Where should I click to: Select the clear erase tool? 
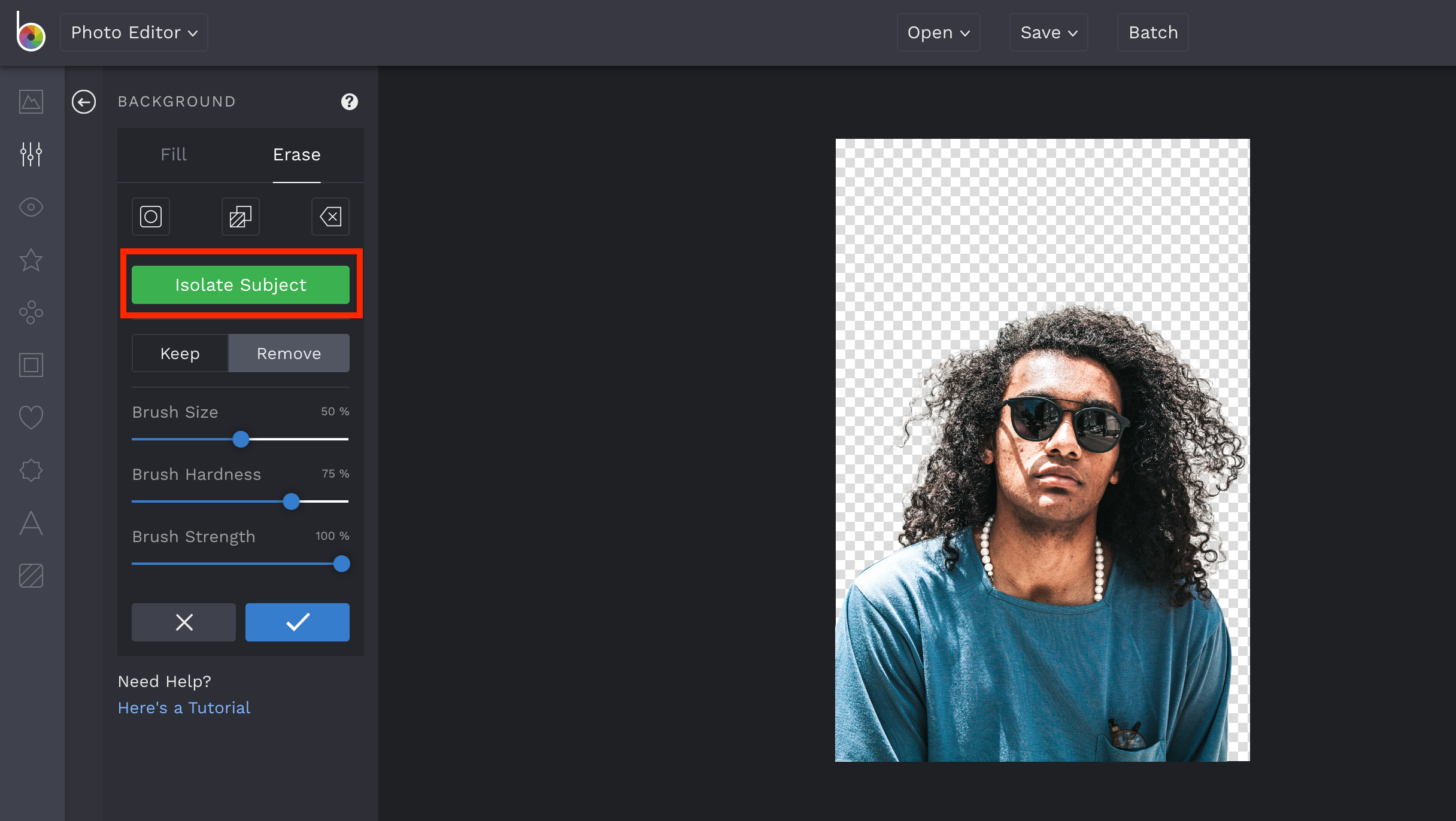330,217
